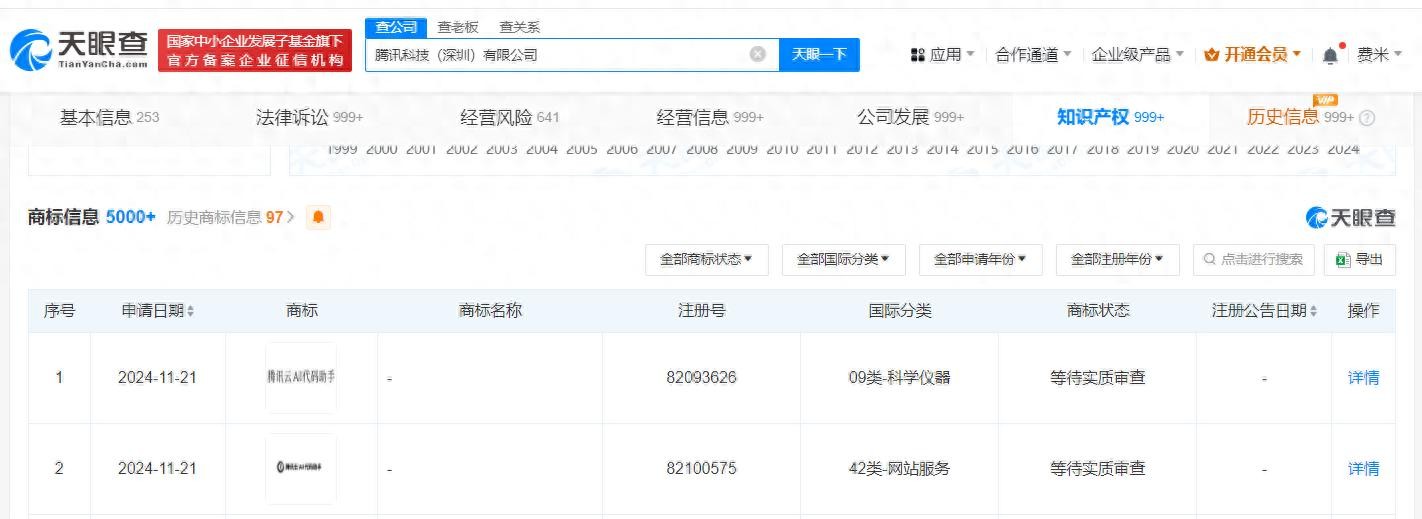Open 详情 for trademark 82093626
Viewport: 1422px width, 519px height.
coord(1363,378)
